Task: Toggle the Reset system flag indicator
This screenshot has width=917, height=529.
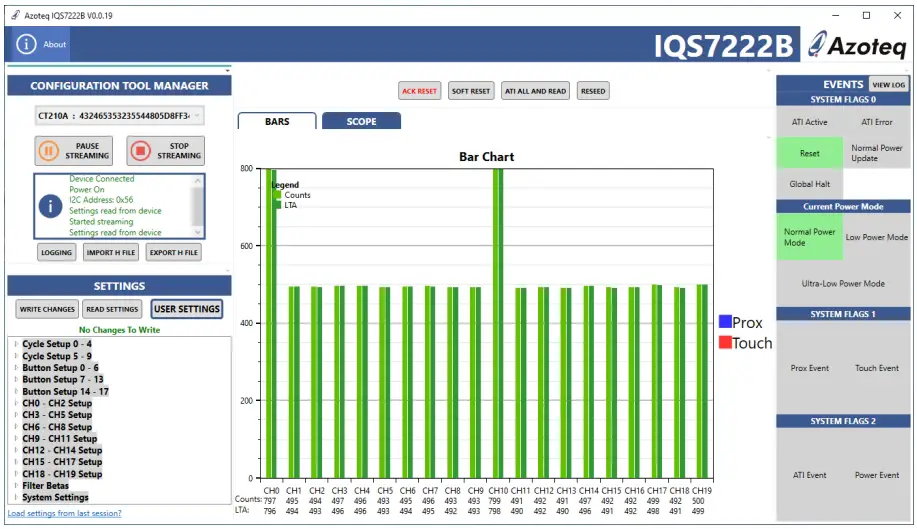Action: click(x=809, y=153)
